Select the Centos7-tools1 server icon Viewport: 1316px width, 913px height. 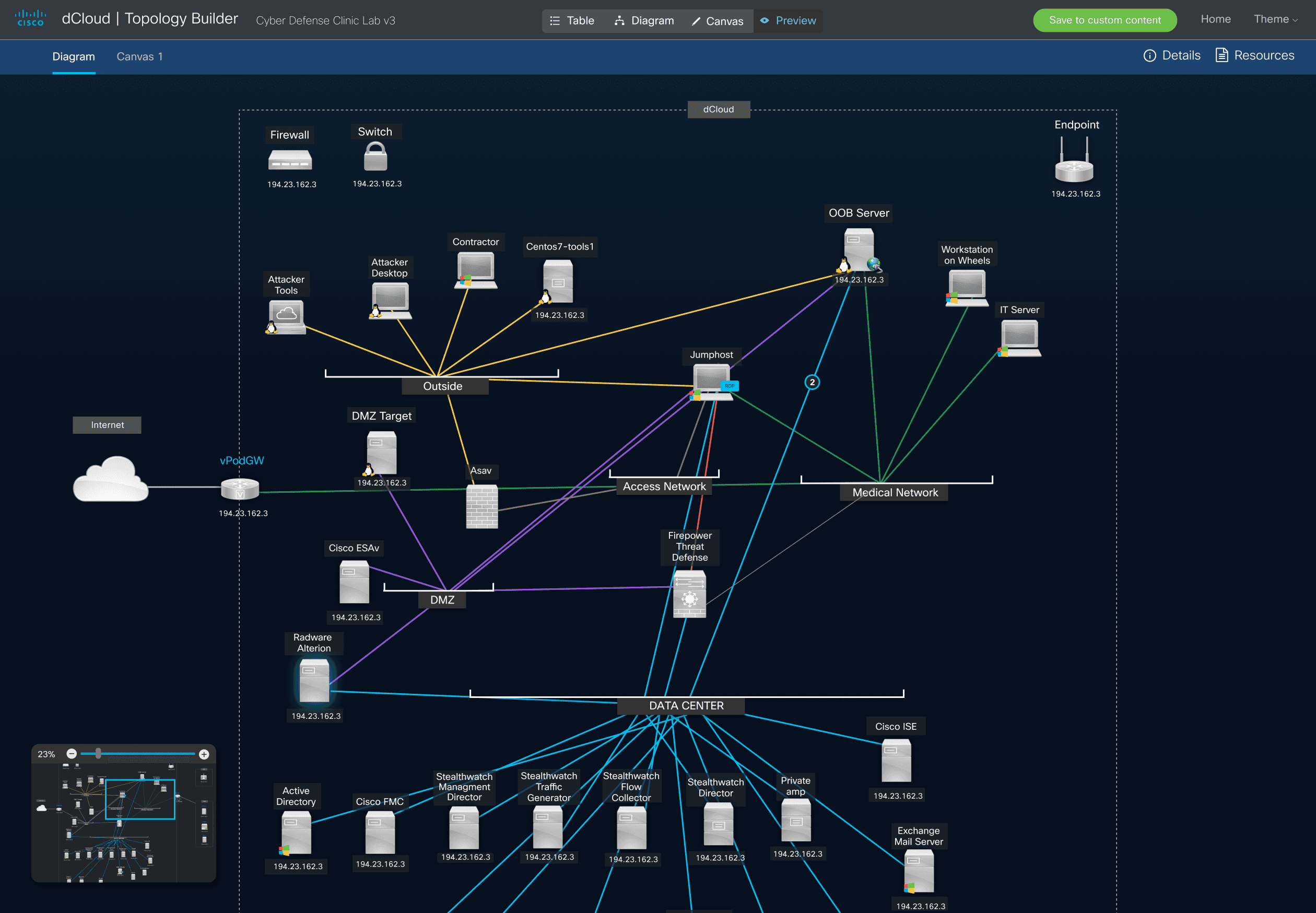click(x=557, y=281)
